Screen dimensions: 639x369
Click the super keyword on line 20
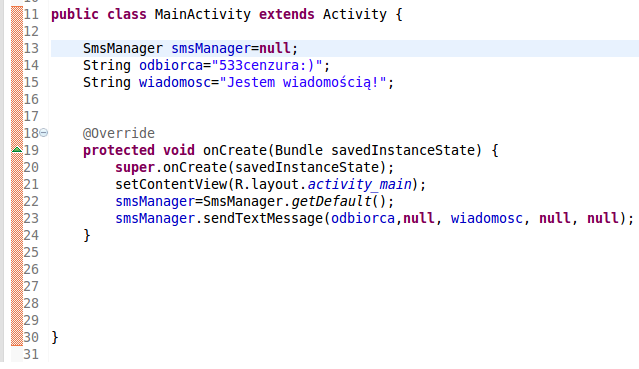pyautogui.click(x=135, y=168)
